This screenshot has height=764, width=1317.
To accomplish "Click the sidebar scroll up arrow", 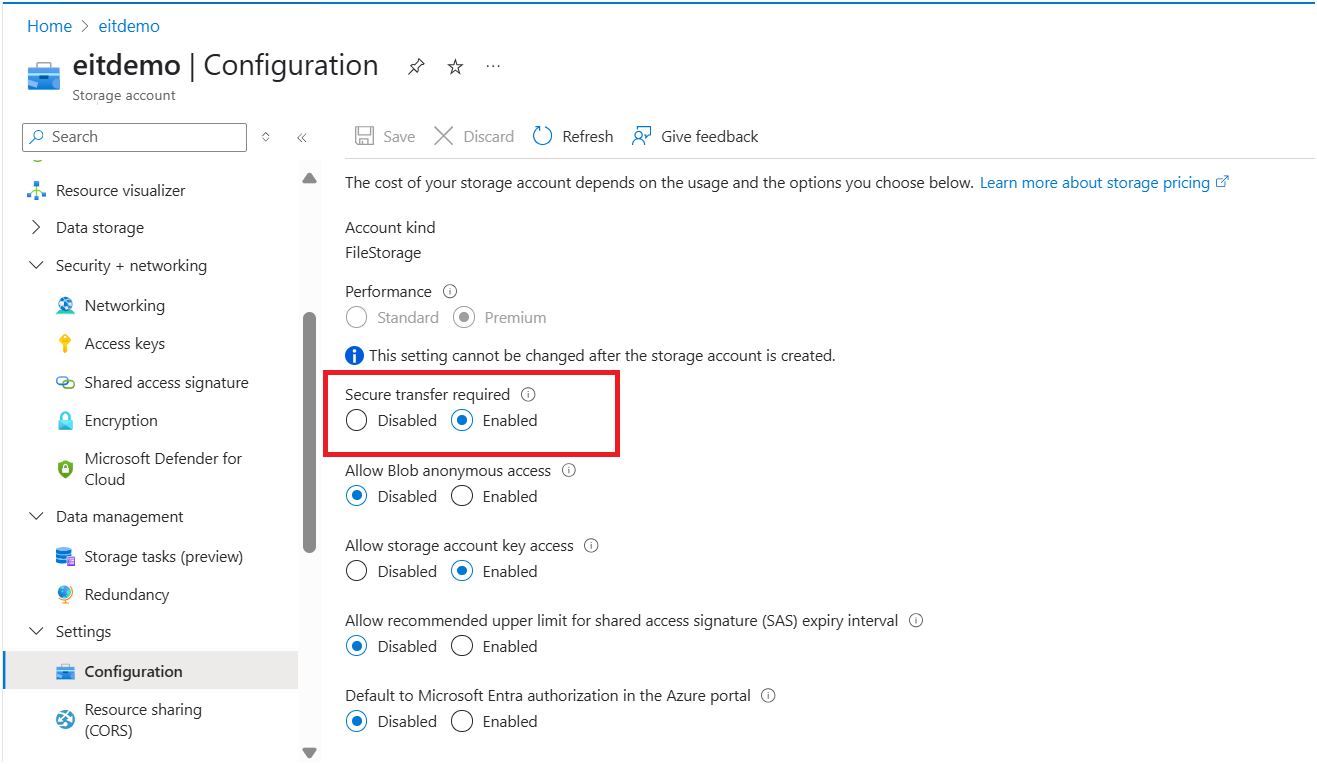I will [x=309, y=178].
